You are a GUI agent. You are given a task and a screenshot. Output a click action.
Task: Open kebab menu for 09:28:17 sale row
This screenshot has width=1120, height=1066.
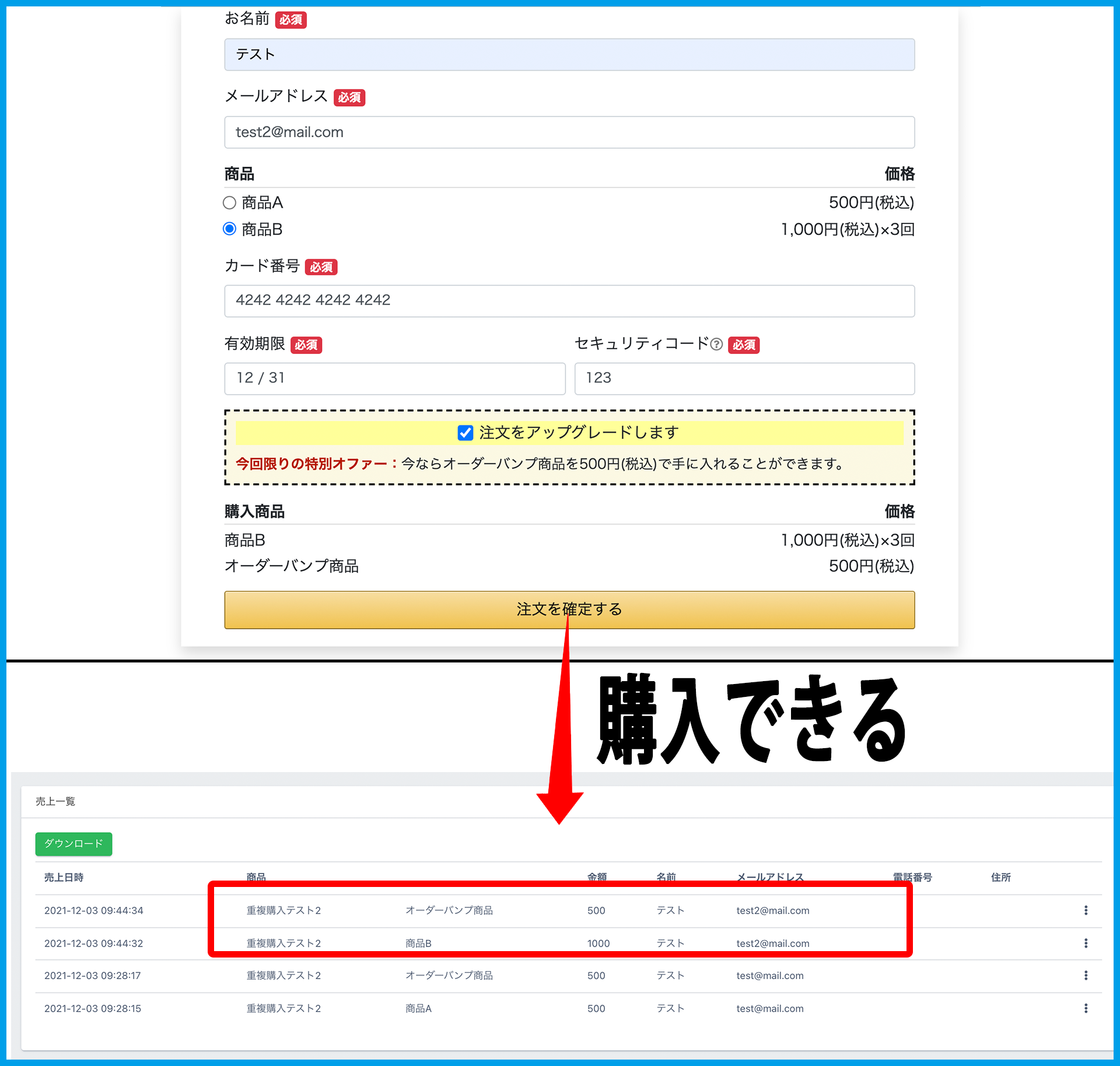pos(1086,976)
